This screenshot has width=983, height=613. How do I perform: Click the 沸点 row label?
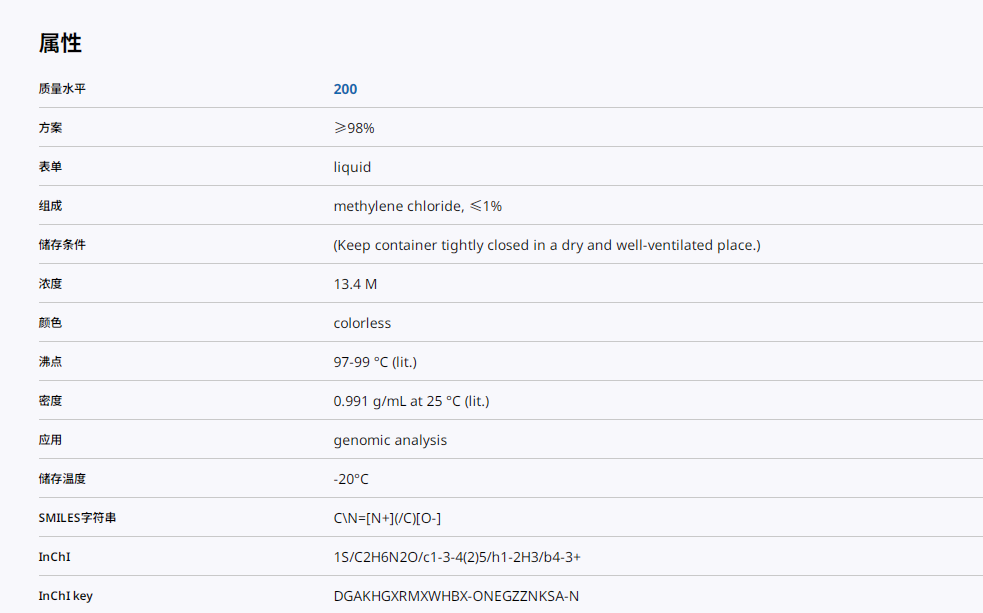click(50, 362)
